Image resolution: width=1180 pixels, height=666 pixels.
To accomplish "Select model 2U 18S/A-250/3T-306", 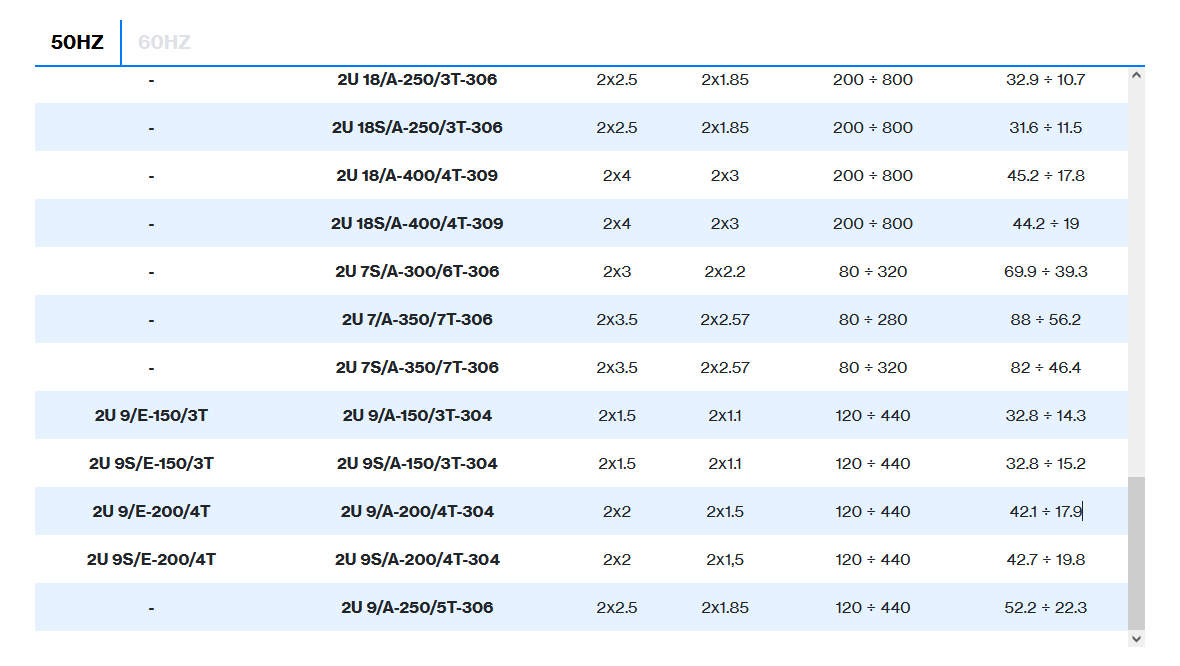I will [417, 128].
